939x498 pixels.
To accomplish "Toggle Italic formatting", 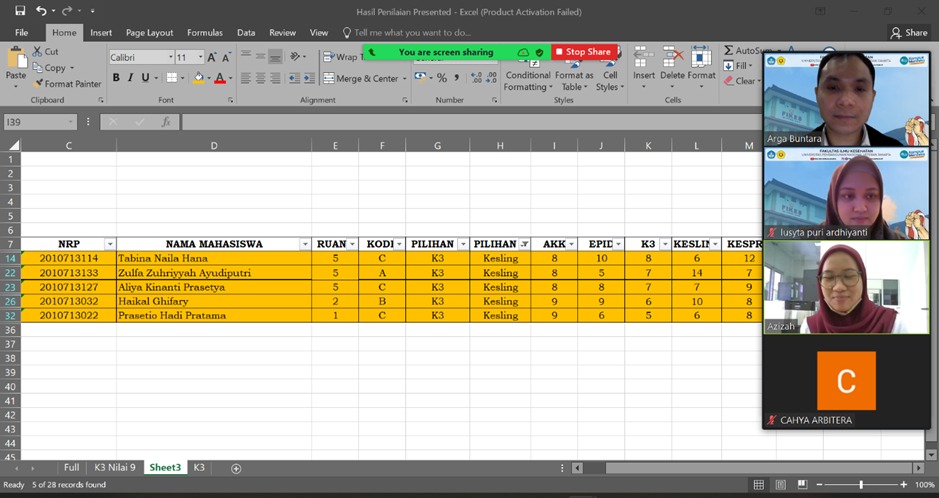I will click(x=131, y=78).
